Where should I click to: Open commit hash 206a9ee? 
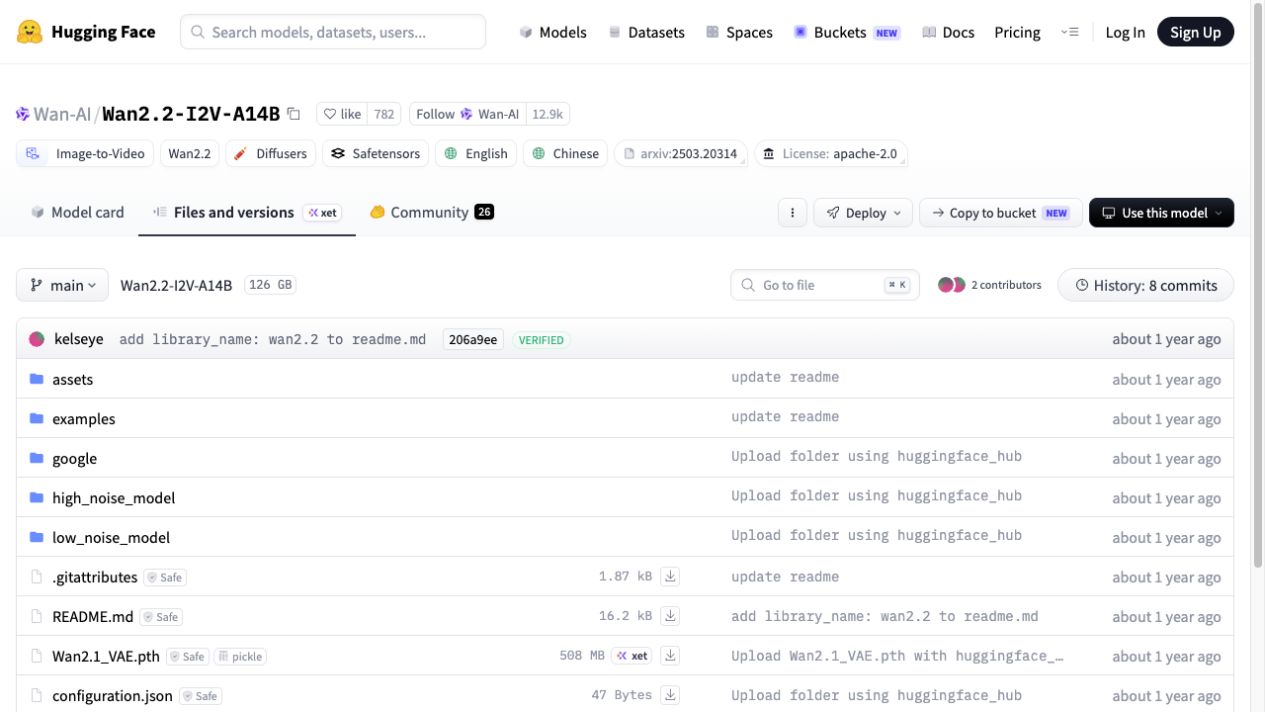tap(473, 340)
